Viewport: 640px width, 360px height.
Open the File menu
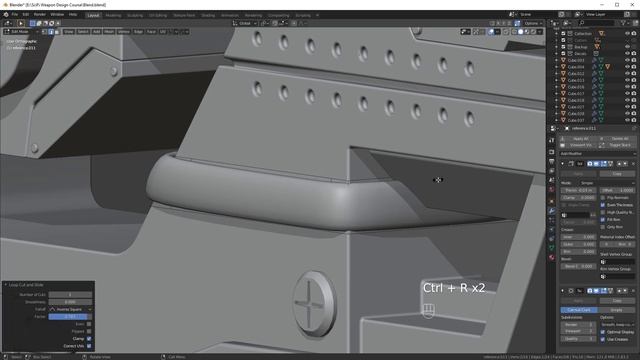coord(14,14)
